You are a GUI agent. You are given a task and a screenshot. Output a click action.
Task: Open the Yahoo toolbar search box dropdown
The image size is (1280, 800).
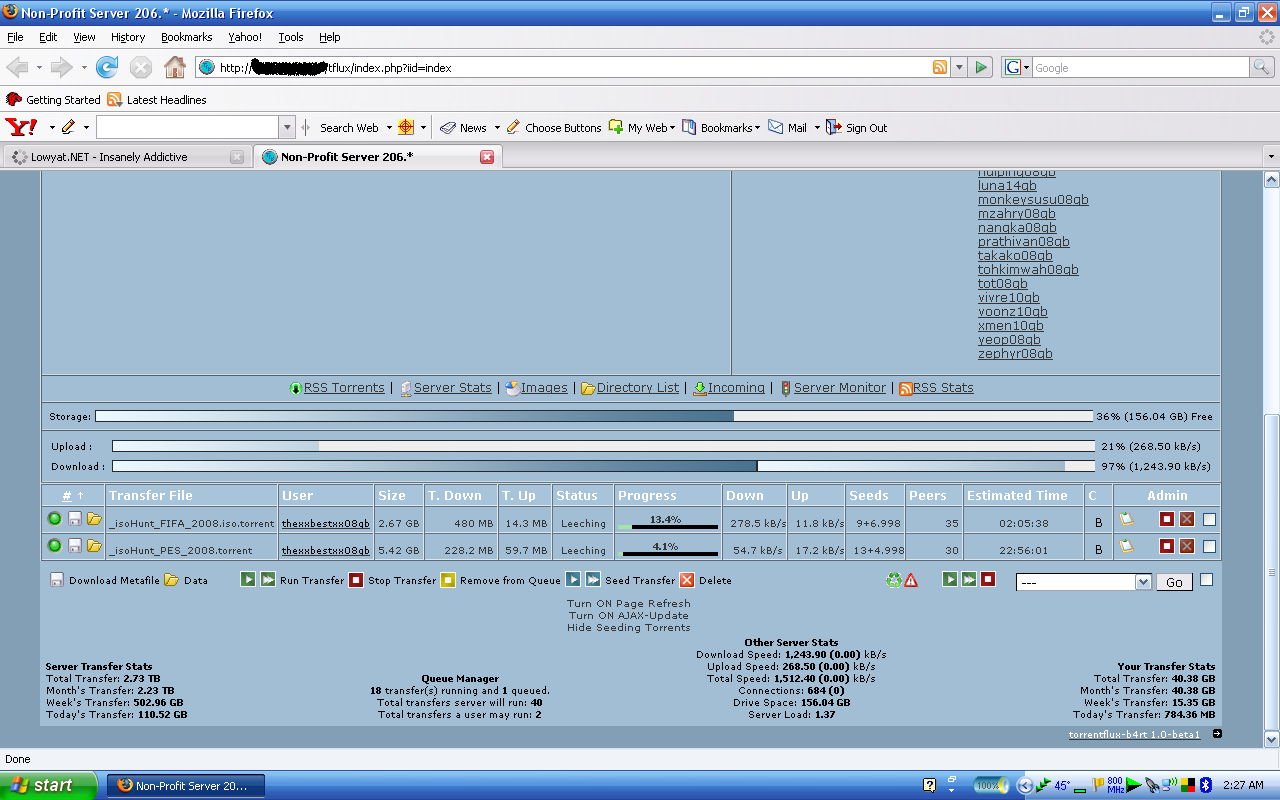pyautogui.click(x=287, y=128)
